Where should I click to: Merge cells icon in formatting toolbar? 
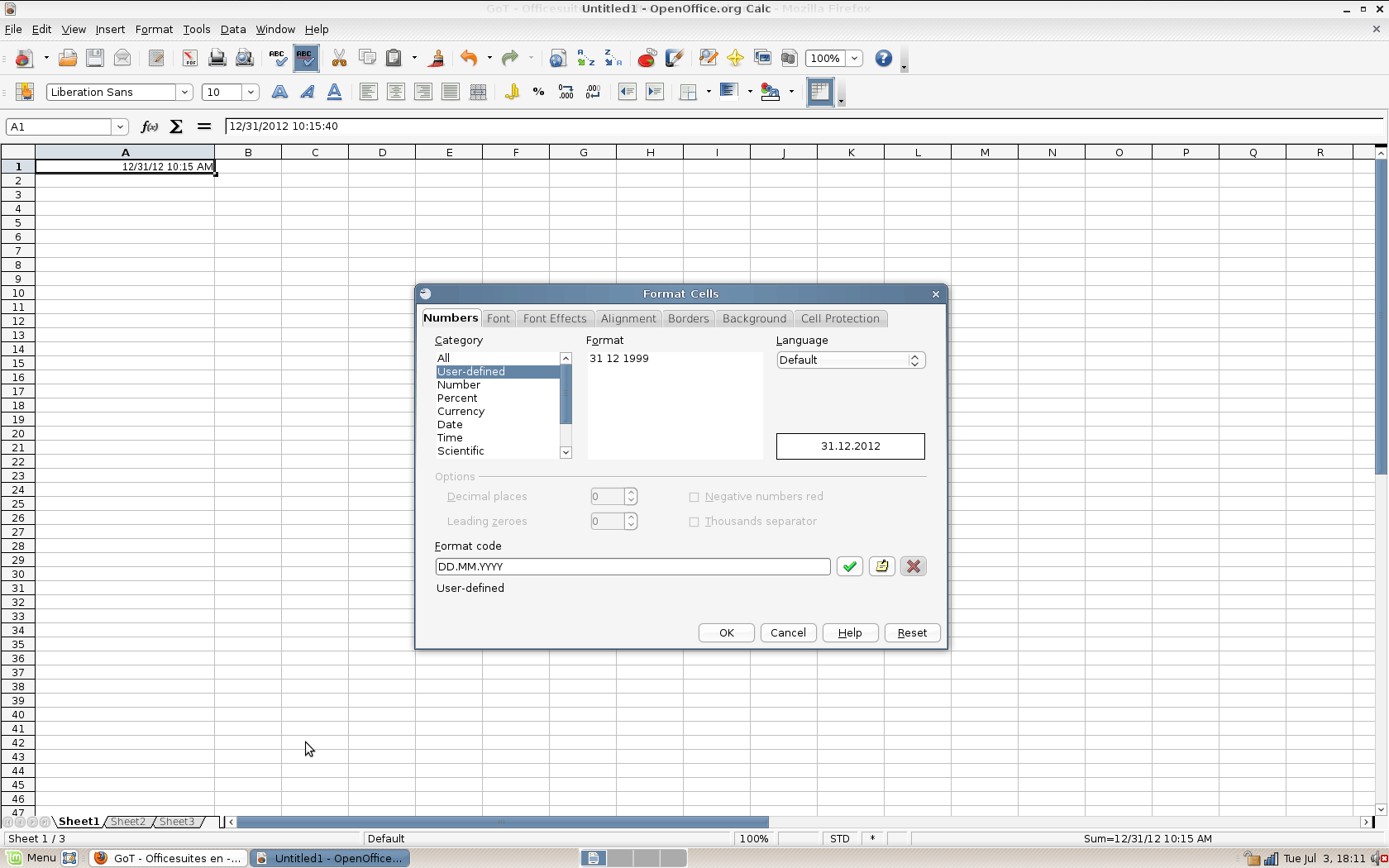click(x=478, y=92)
